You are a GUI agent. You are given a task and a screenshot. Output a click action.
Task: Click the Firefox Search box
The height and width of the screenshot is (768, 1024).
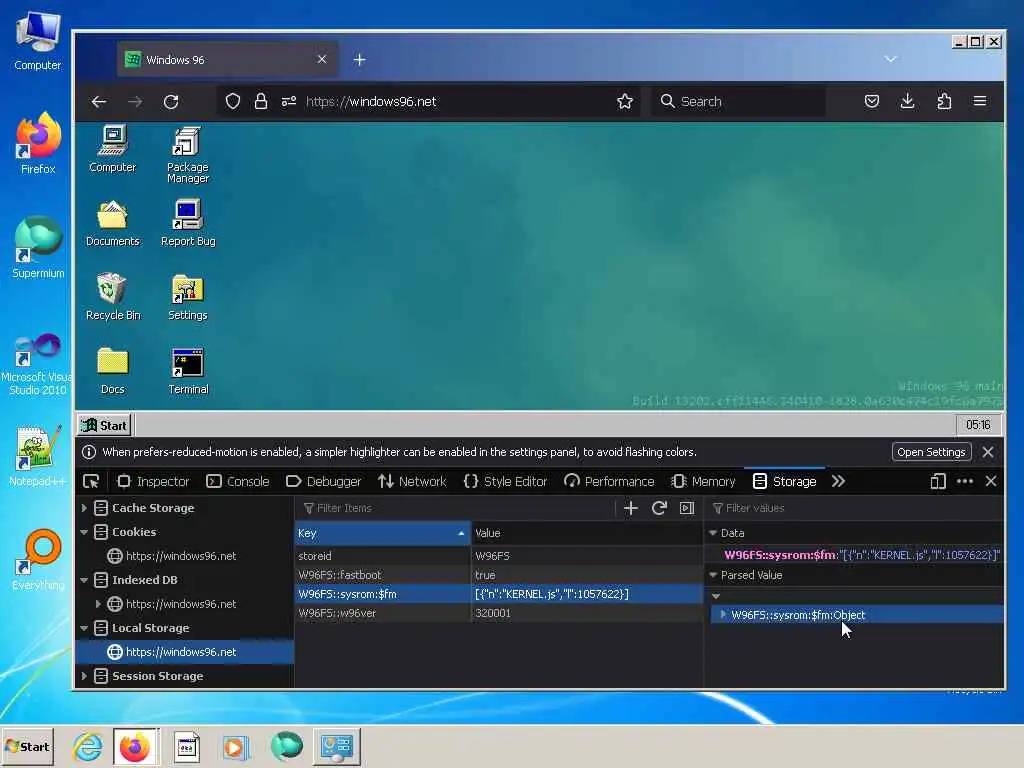[739, 101]
